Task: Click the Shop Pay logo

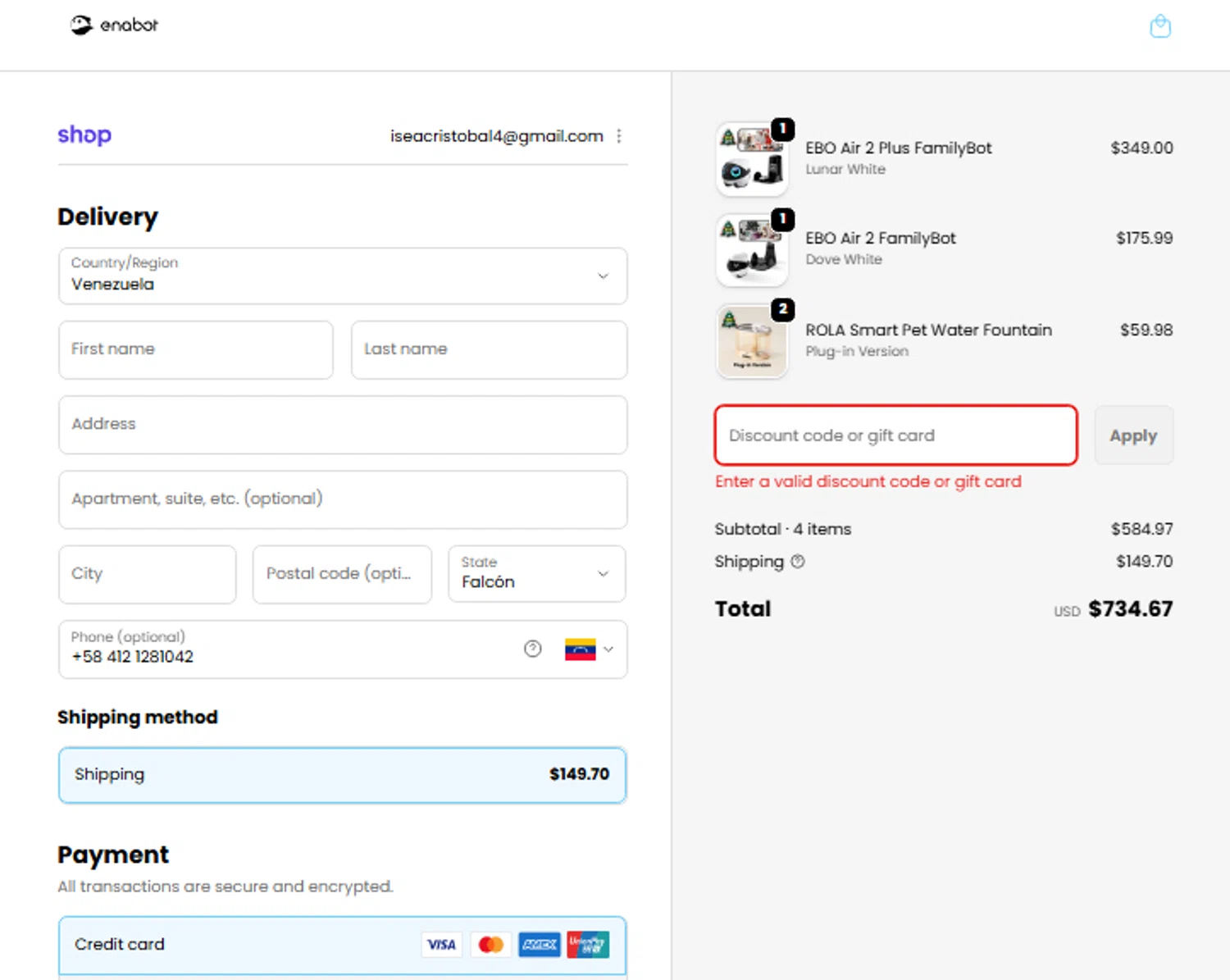Action: pos(84,134)
